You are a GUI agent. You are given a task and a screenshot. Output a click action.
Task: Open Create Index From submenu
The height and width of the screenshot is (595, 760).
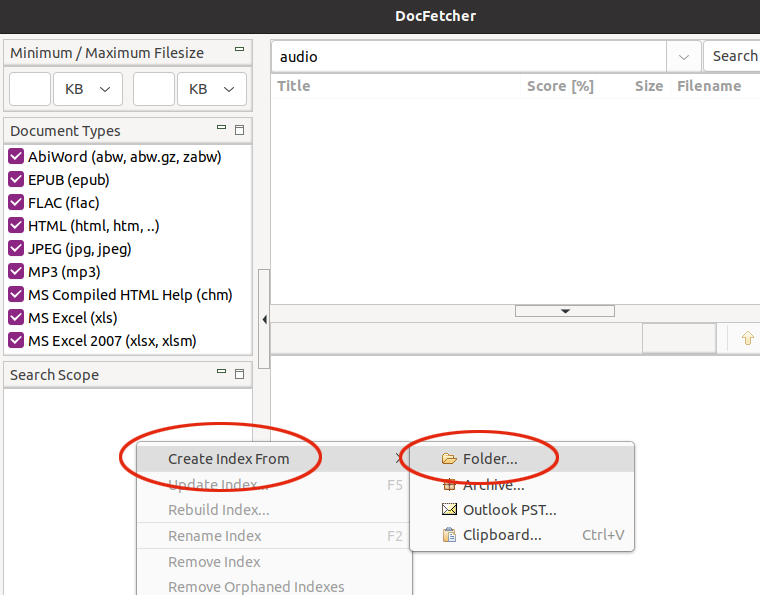tap(274, 459)
